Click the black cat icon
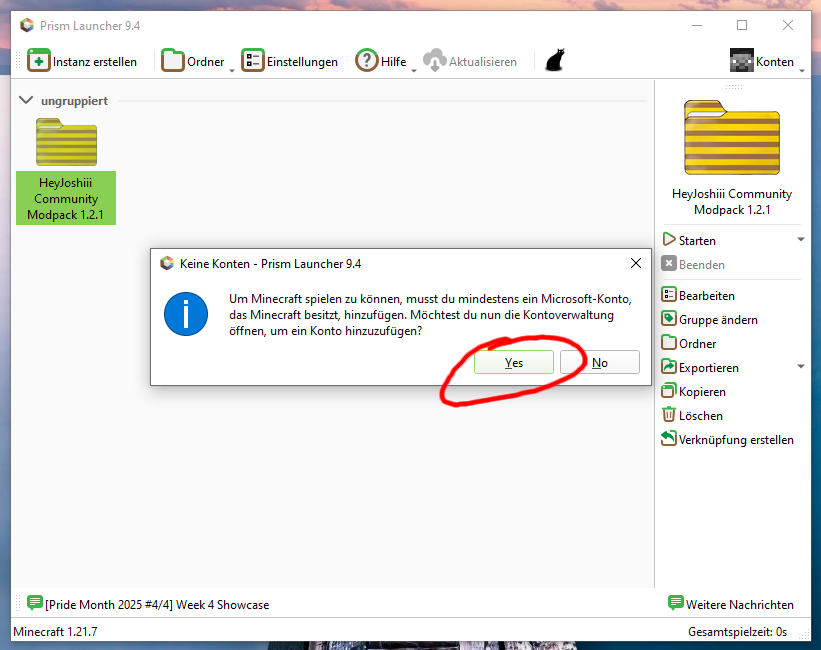This screenshot has width=821, height=650. (x=554, y=61)
